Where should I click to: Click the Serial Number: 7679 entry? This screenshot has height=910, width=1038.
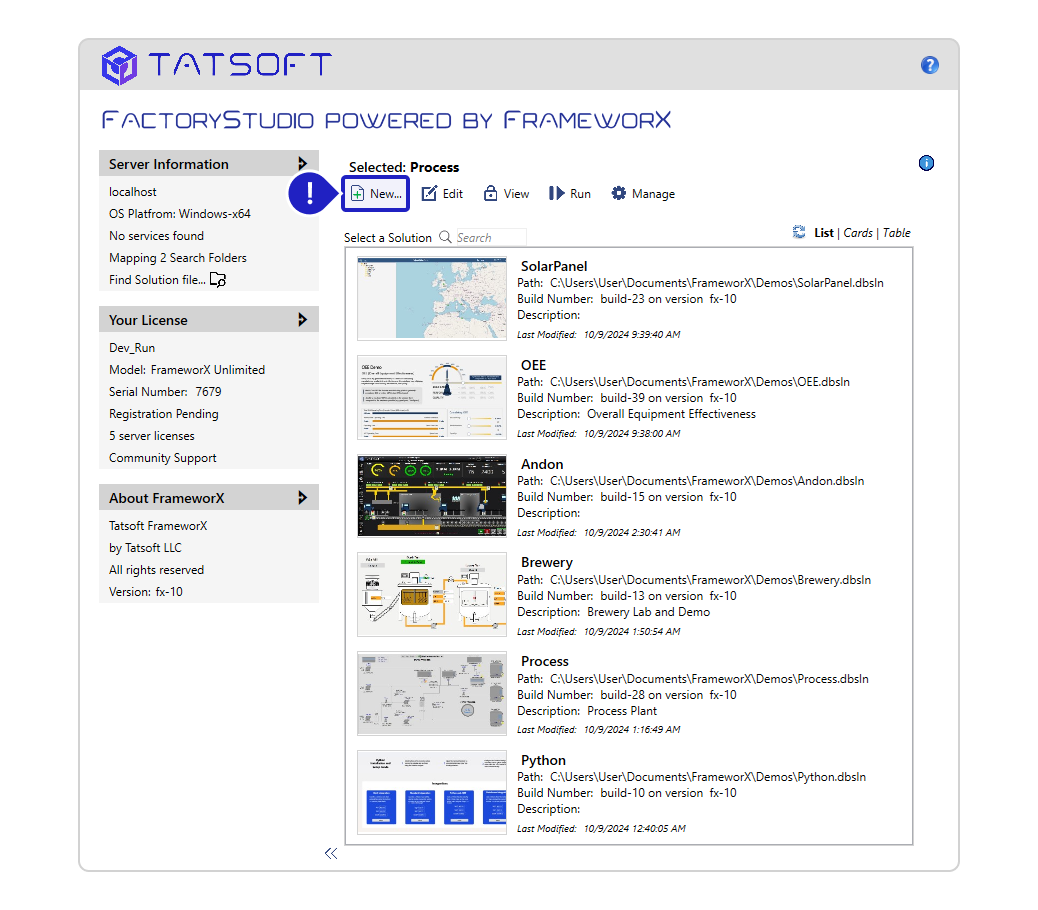pyautogui.click(x=165, y=392)
